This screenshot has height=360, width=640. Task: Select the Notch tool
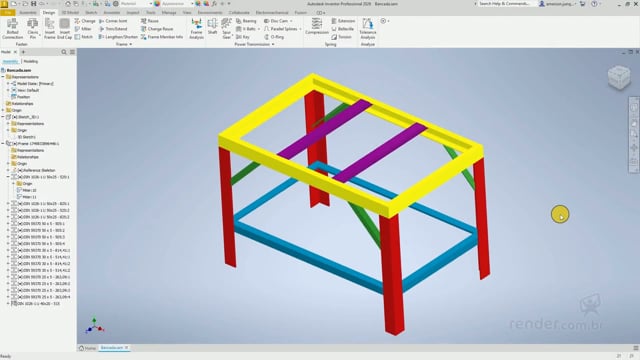pos(84,37)
